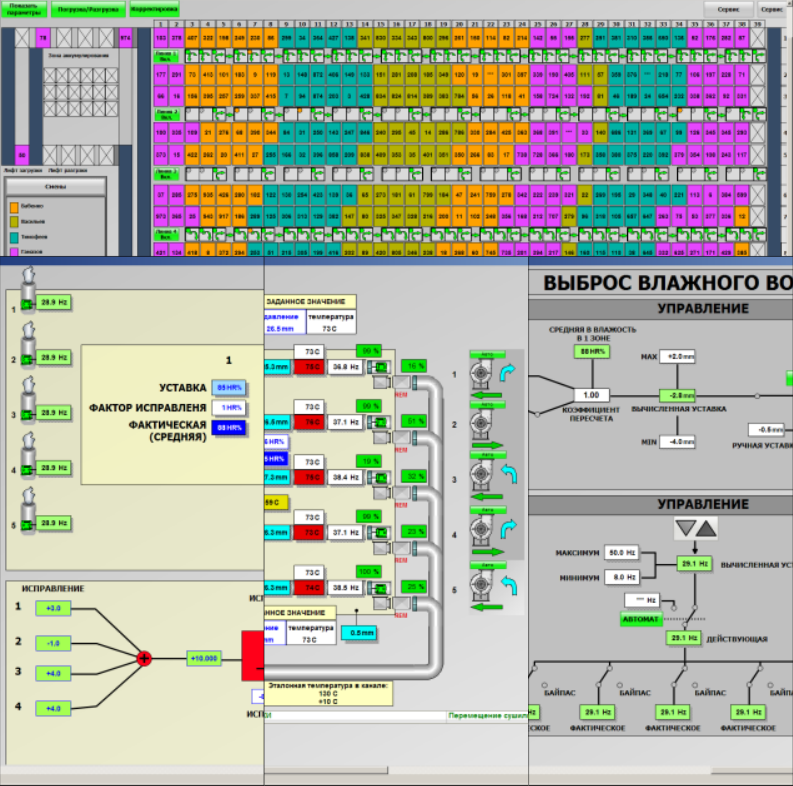
Task: Toggle the Линия 1 Вкл. green button
Action: pos(166,56)
